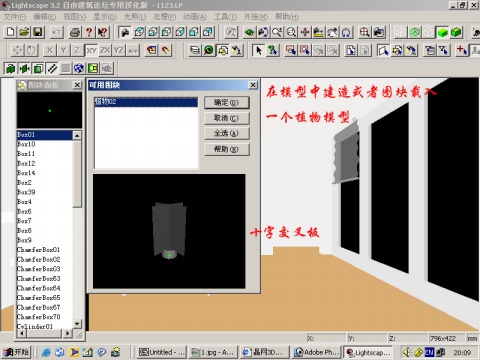This screenshot has height=360, width=480.
Task: Click the New file icon
Action: (x=11, y=32)
